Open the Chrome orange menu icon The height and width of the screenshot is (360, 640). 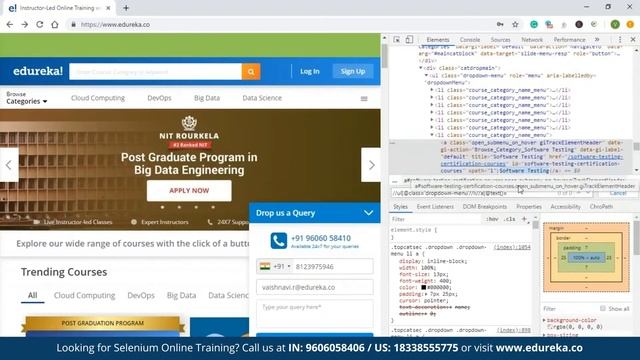click(630, 24)
